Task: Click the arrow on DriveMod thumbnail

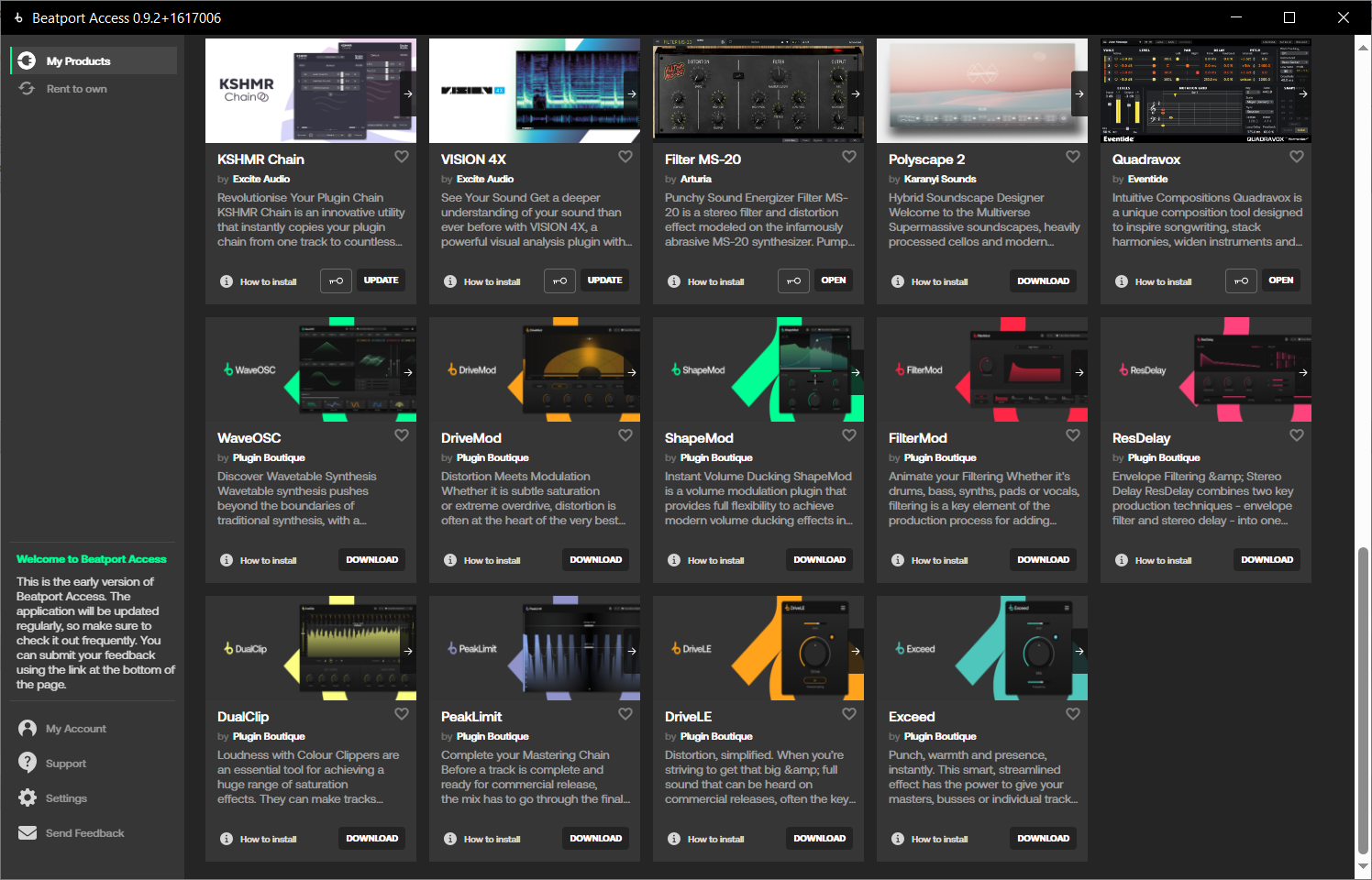Action: click(x=632, y=372)
